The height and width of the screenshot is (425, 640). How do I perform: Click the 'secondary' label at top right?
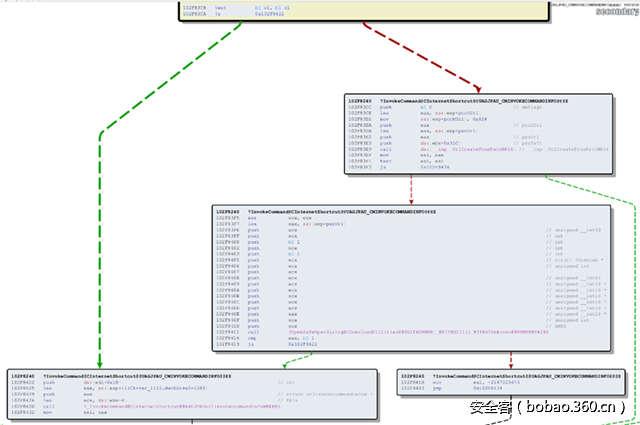coord(617,11)
